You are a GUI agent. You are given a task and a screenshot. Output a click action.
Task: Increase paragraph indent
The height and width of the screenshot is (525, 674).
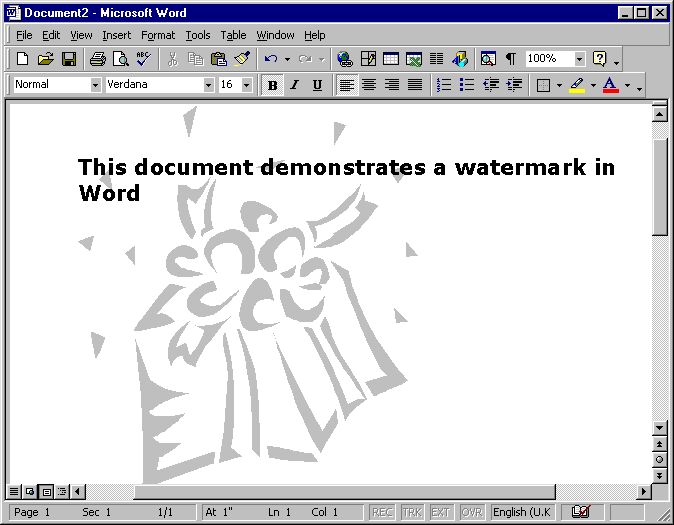(514, 85)
